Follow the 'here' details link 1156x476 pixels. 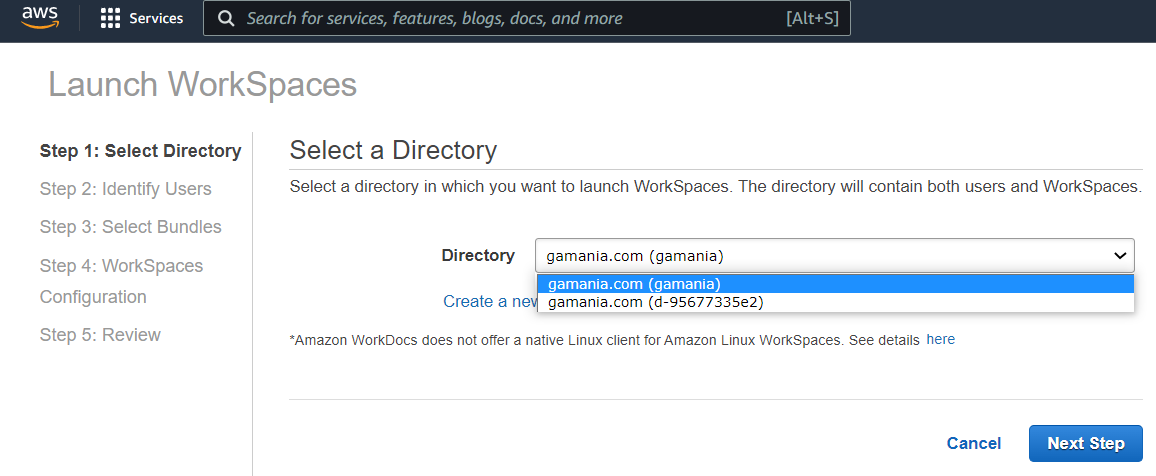(x=940, y=340)
